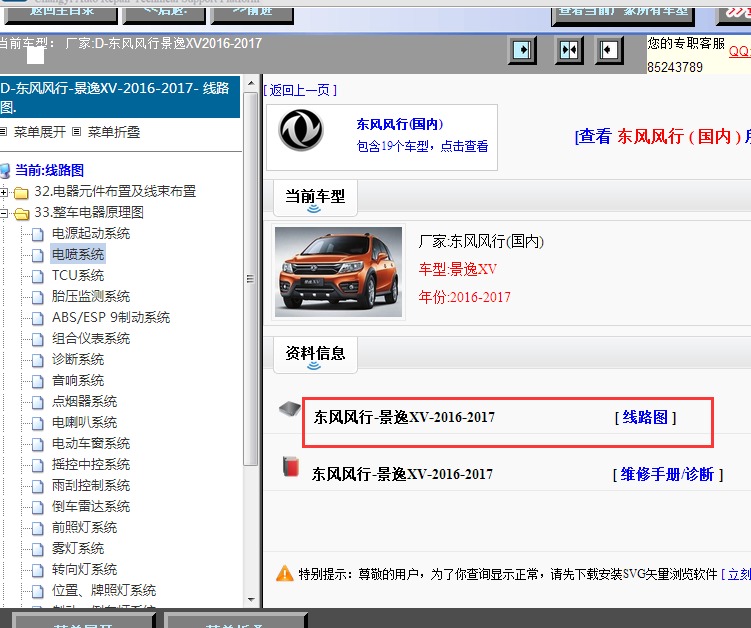The image size is (751, 628).
Task: Open 雾灯系统 tree item
Action: (78, 548)
